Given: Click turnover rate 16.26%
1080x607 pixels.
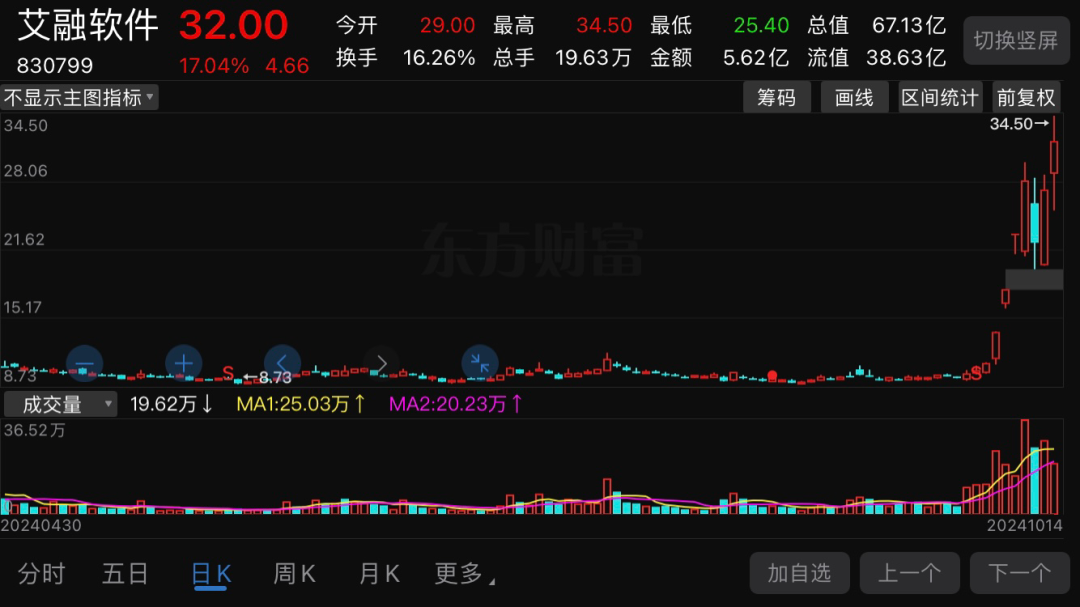Looking at the screenshot, I should pos(439,58).
